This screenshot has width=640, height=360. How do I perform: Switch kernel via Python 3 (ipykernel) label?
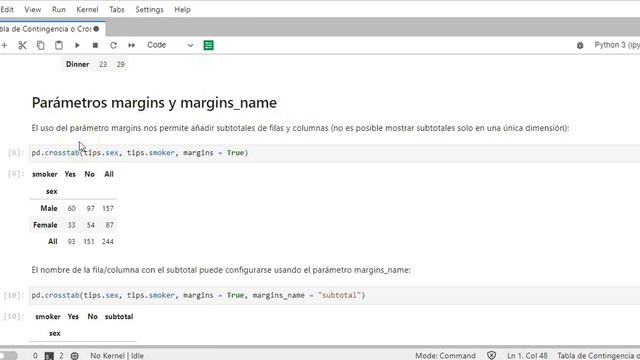coord(617,45)
